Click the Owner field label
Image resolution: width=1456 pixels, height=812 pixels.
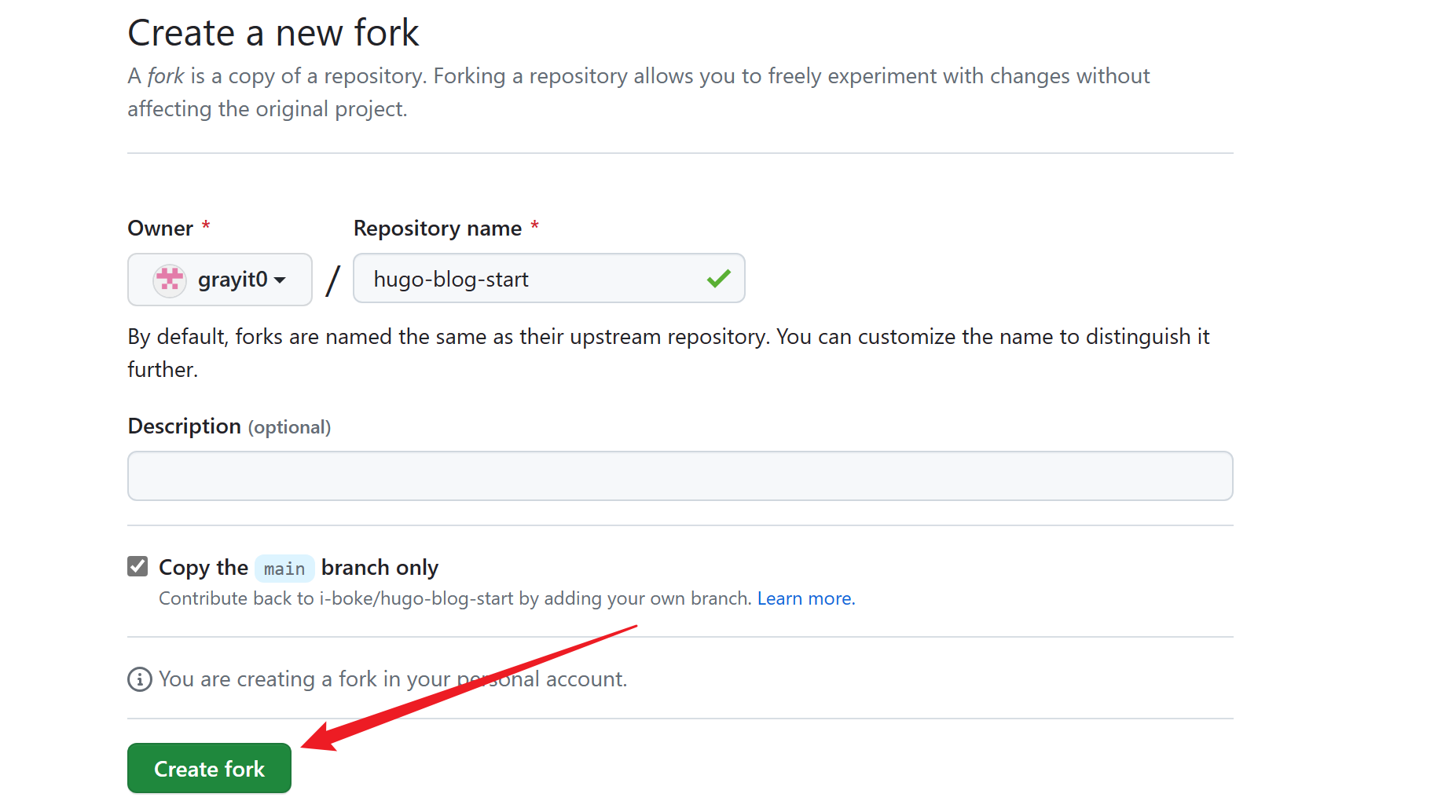click(x=160, y=229)
